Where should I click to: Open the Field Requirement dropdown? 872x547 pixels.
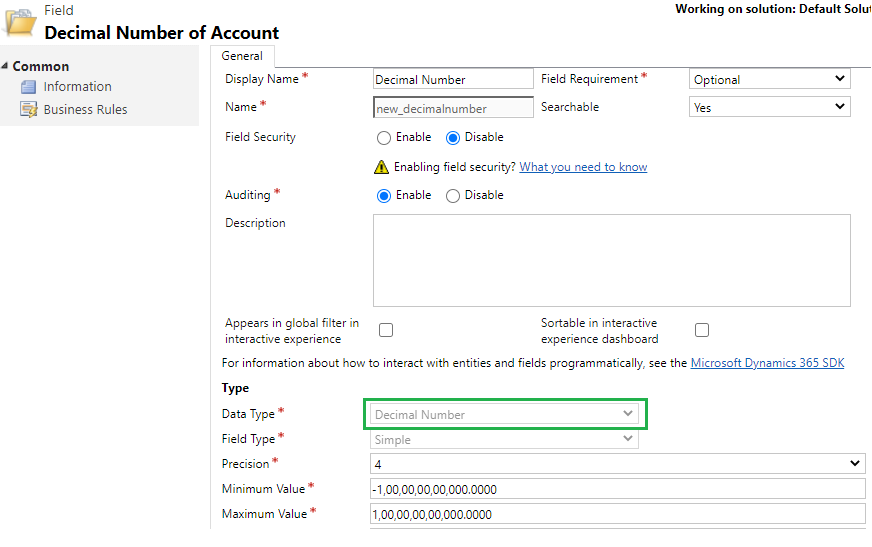point(770,79)
